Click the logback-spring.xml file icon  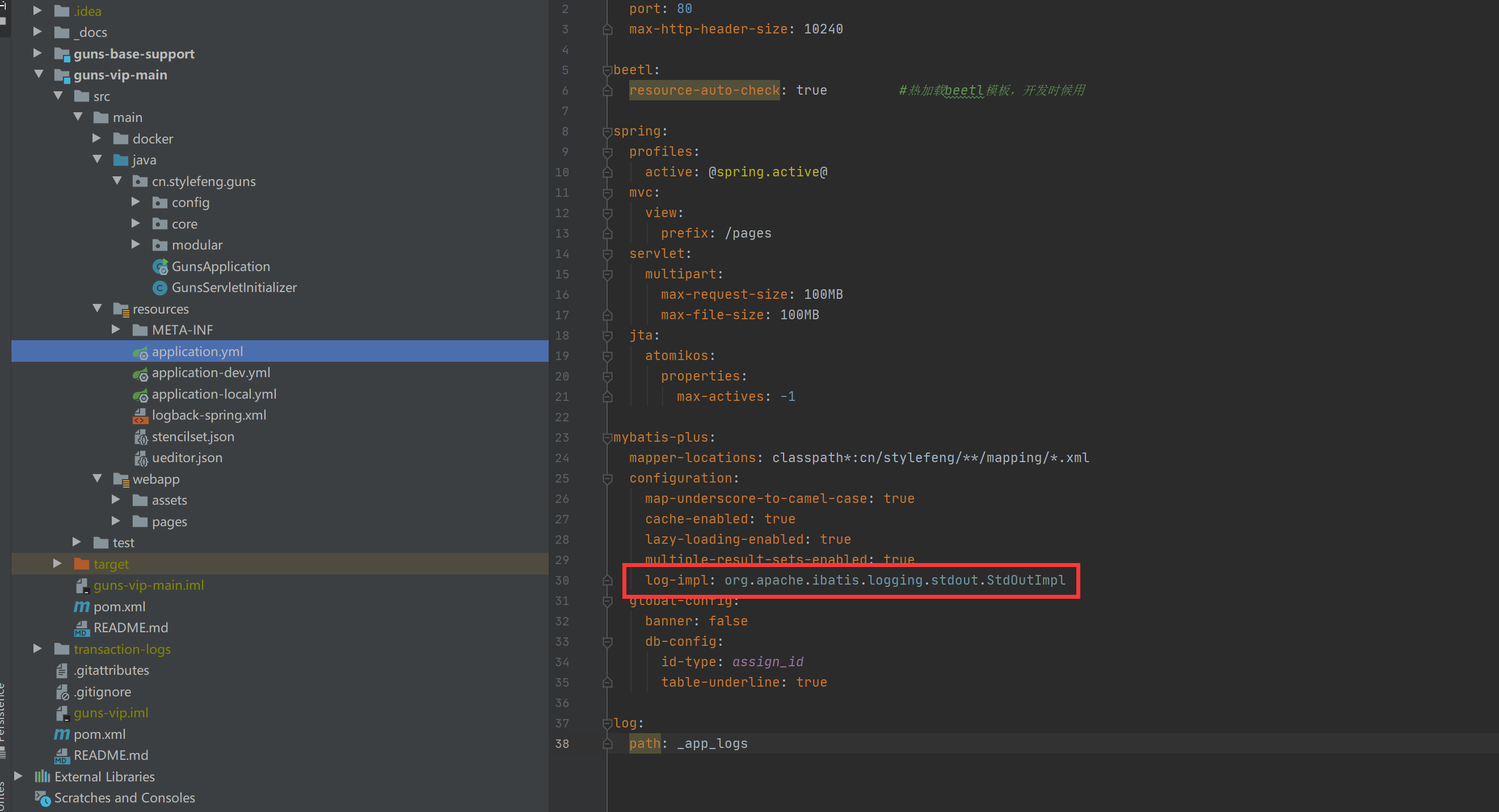(x=140, y=415)
